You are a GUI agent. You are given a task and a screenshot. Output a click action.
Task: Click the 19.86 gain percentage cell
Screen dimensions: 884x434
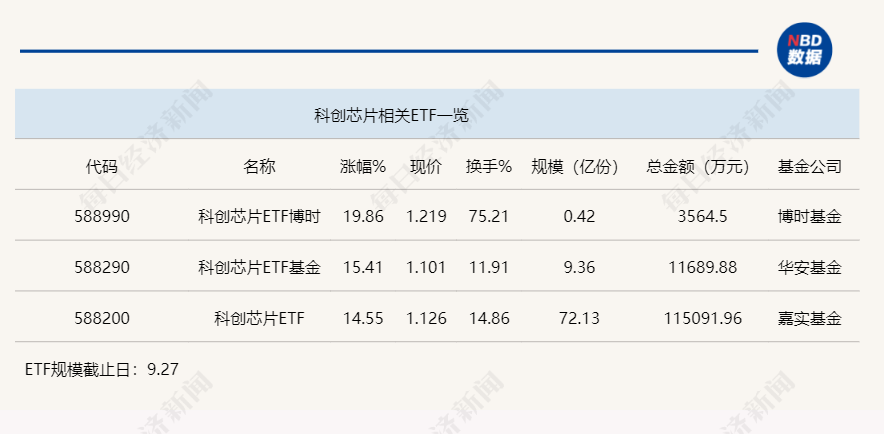[x=363, y=217]
